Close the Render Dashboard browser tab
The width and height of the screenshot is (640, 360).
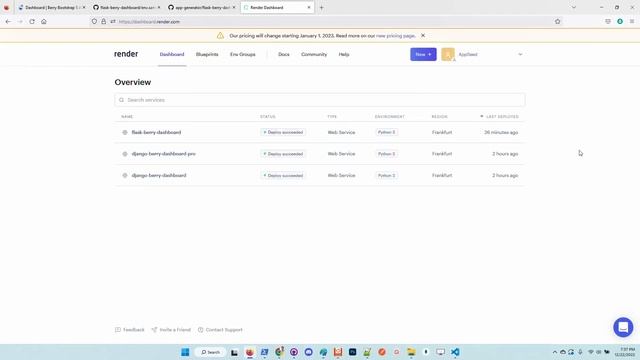(309, 7)
